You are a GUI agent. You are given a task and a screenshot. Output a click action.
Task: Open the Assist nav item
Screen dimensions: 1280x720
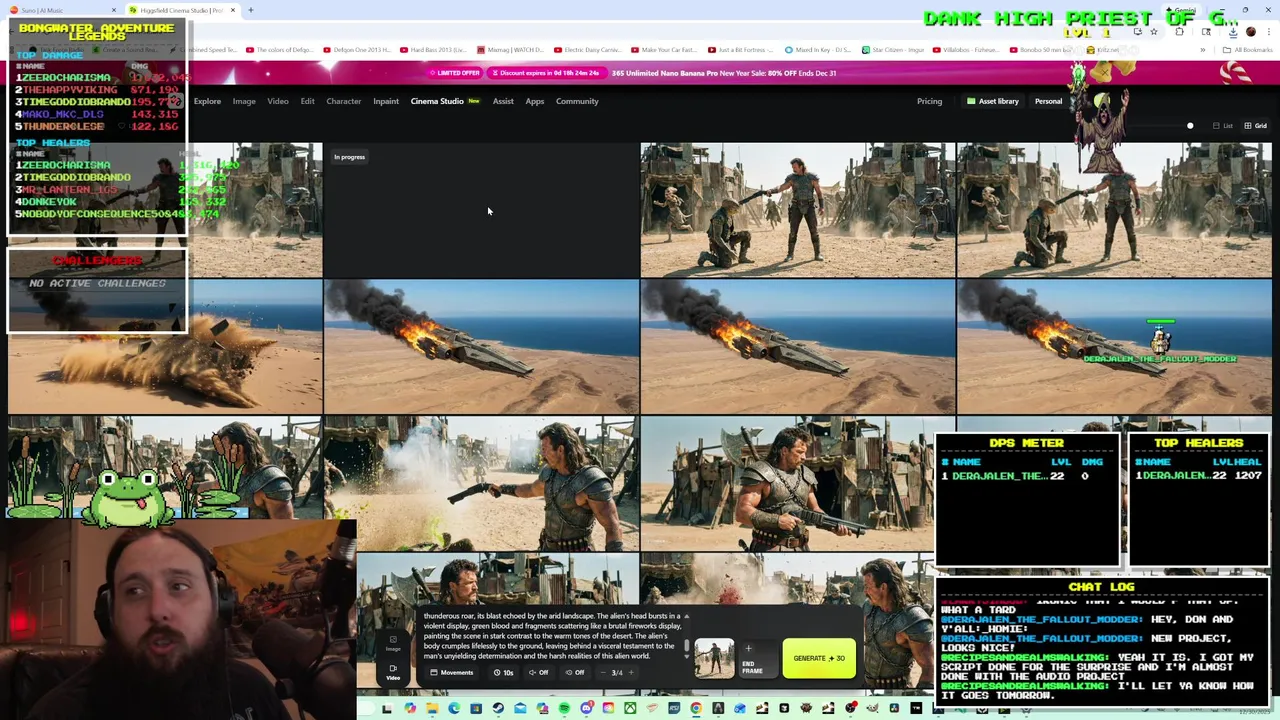[503, 101]
